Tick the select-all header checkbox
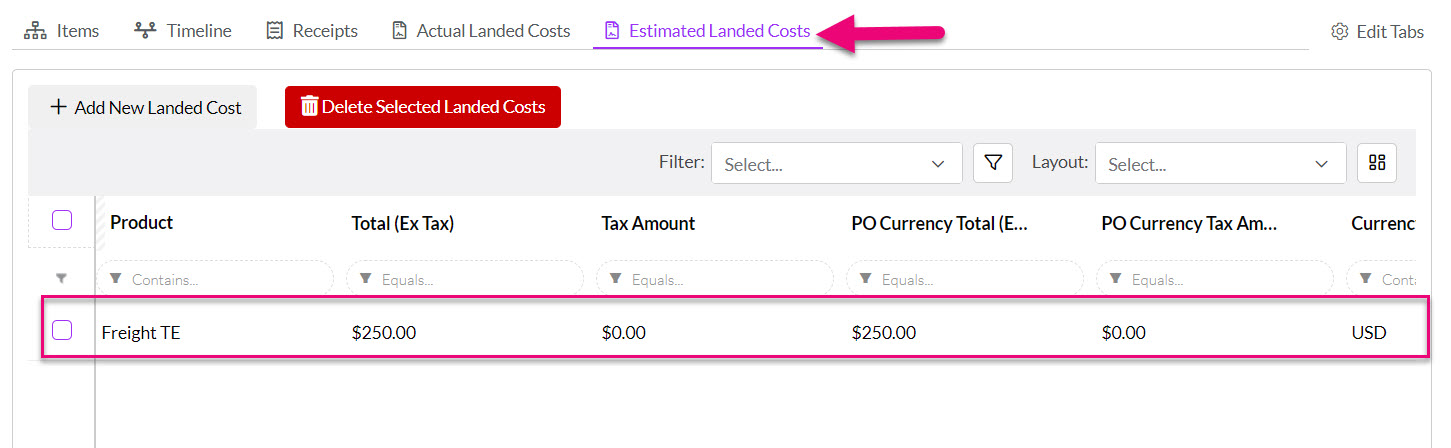The height and width of the screenshot is (448, 1451). 62,220
